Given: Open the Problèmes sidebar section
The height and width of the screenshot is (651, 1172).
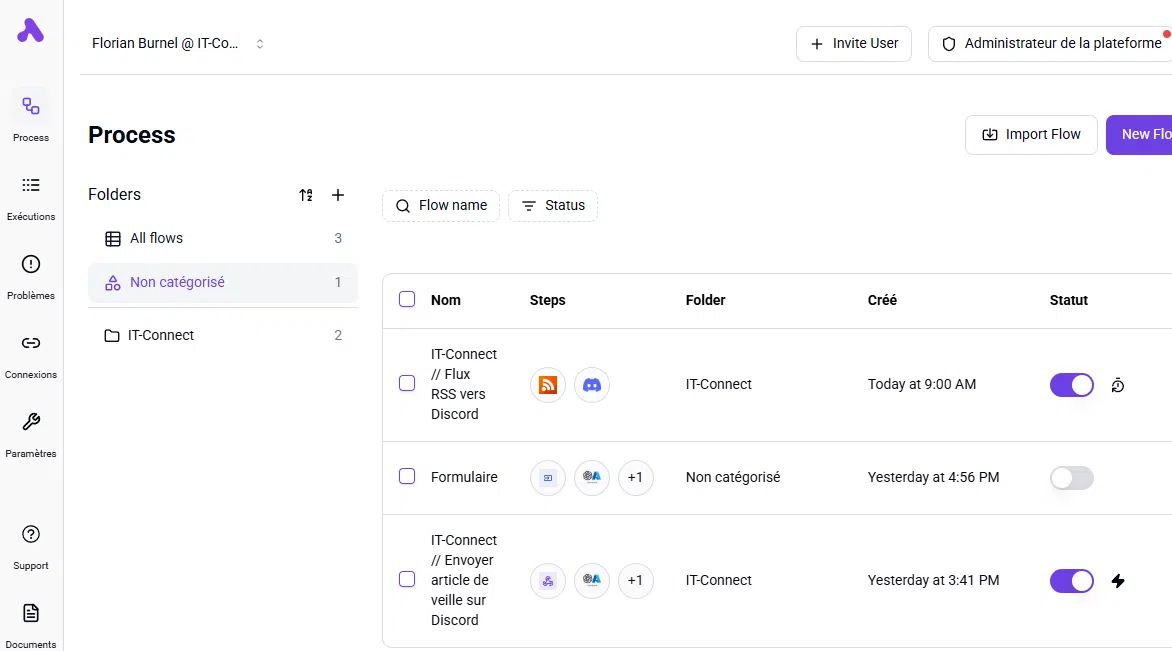Looking at the screenshot, I should click(31, 275).
